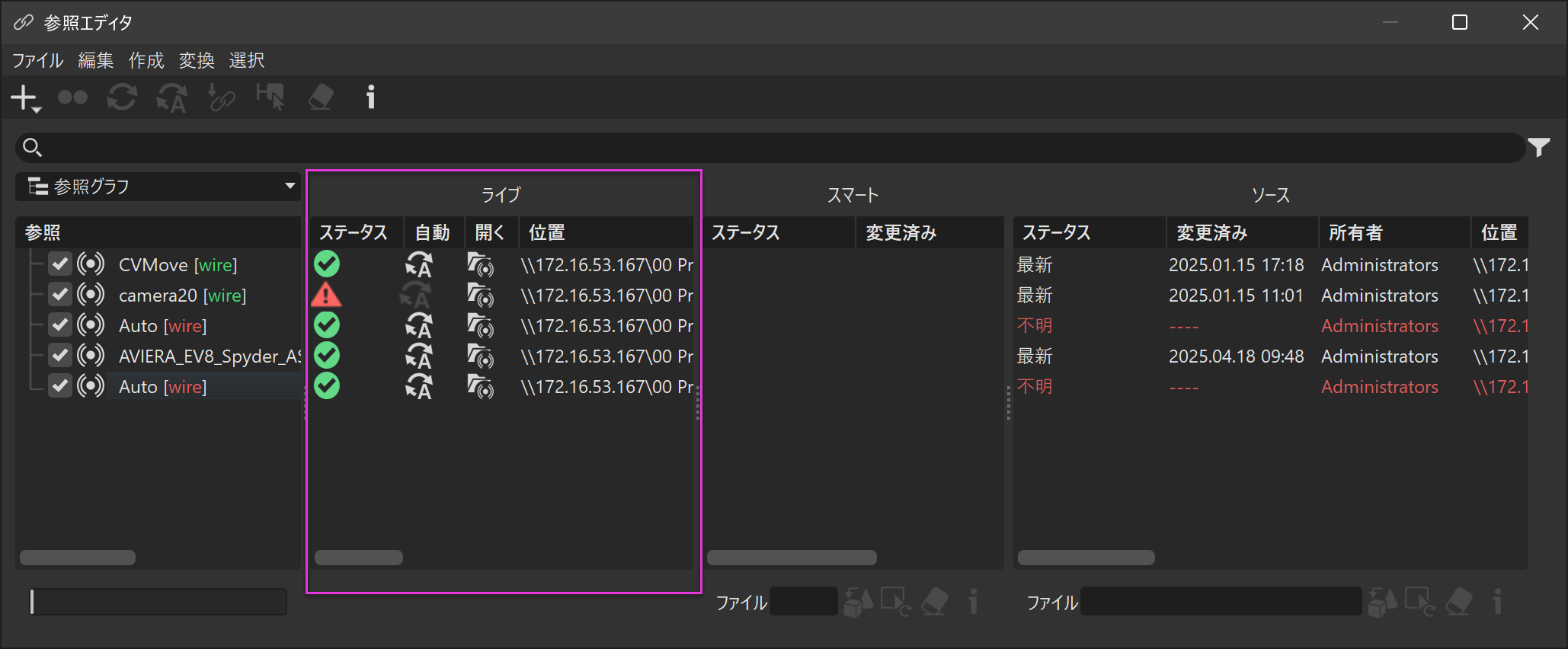
Task: Click the wire icon beside AVIERA_EV8_Spyder
Action: coord(91,356)
